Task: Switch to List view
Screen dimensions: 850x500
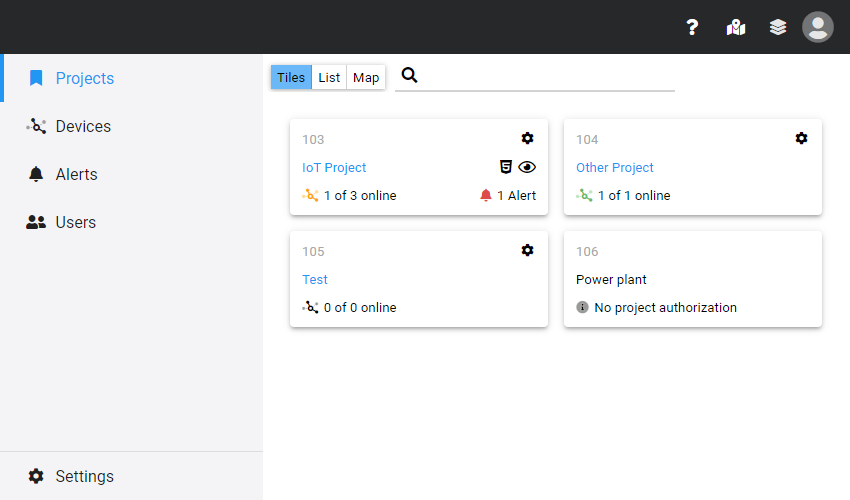Action: point(329,78)
